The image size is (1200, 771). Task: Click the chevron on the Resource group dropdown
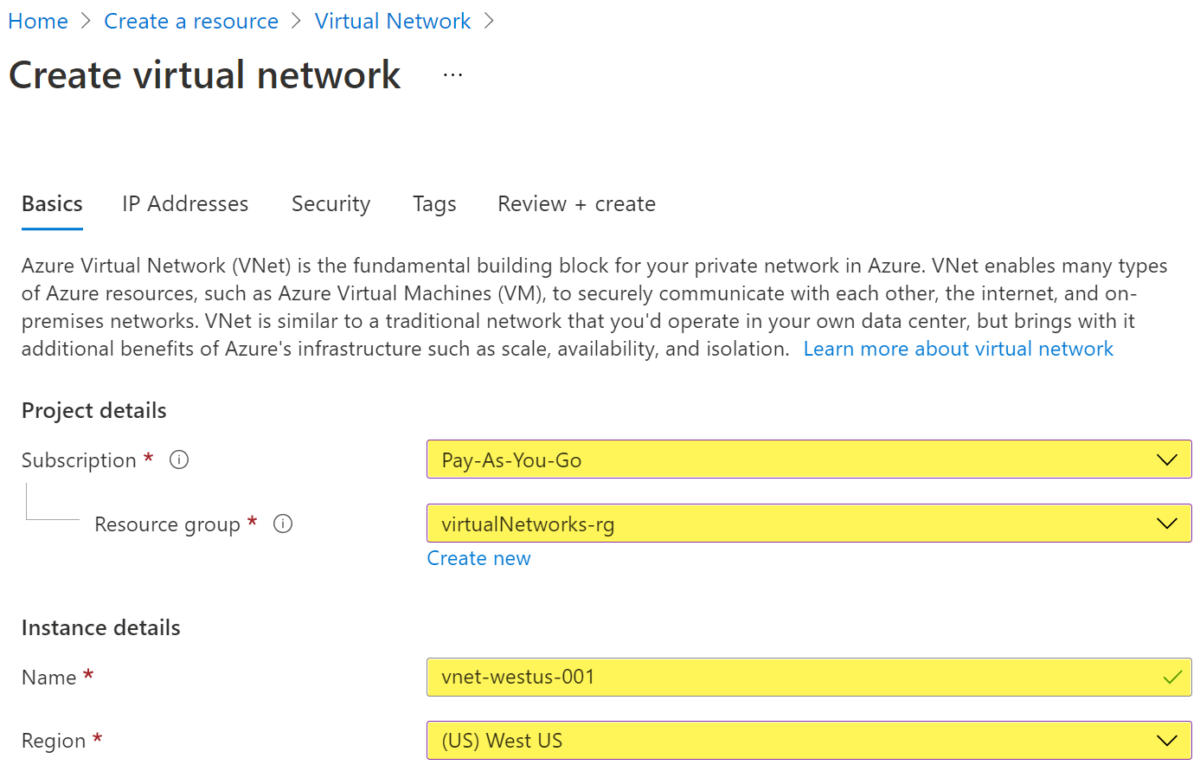click(x=1166, y=523)
